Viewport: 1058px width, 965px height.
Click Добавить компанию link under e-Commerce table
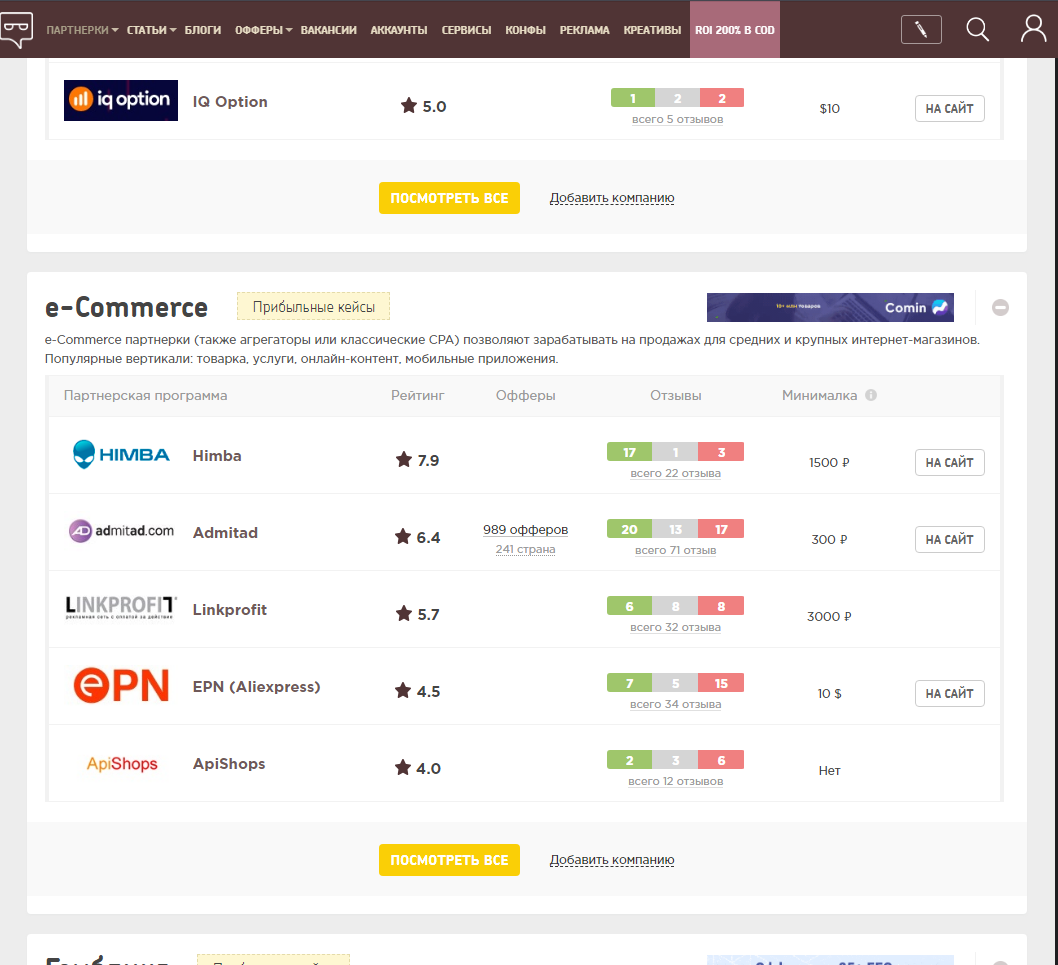tap(612, 860)
